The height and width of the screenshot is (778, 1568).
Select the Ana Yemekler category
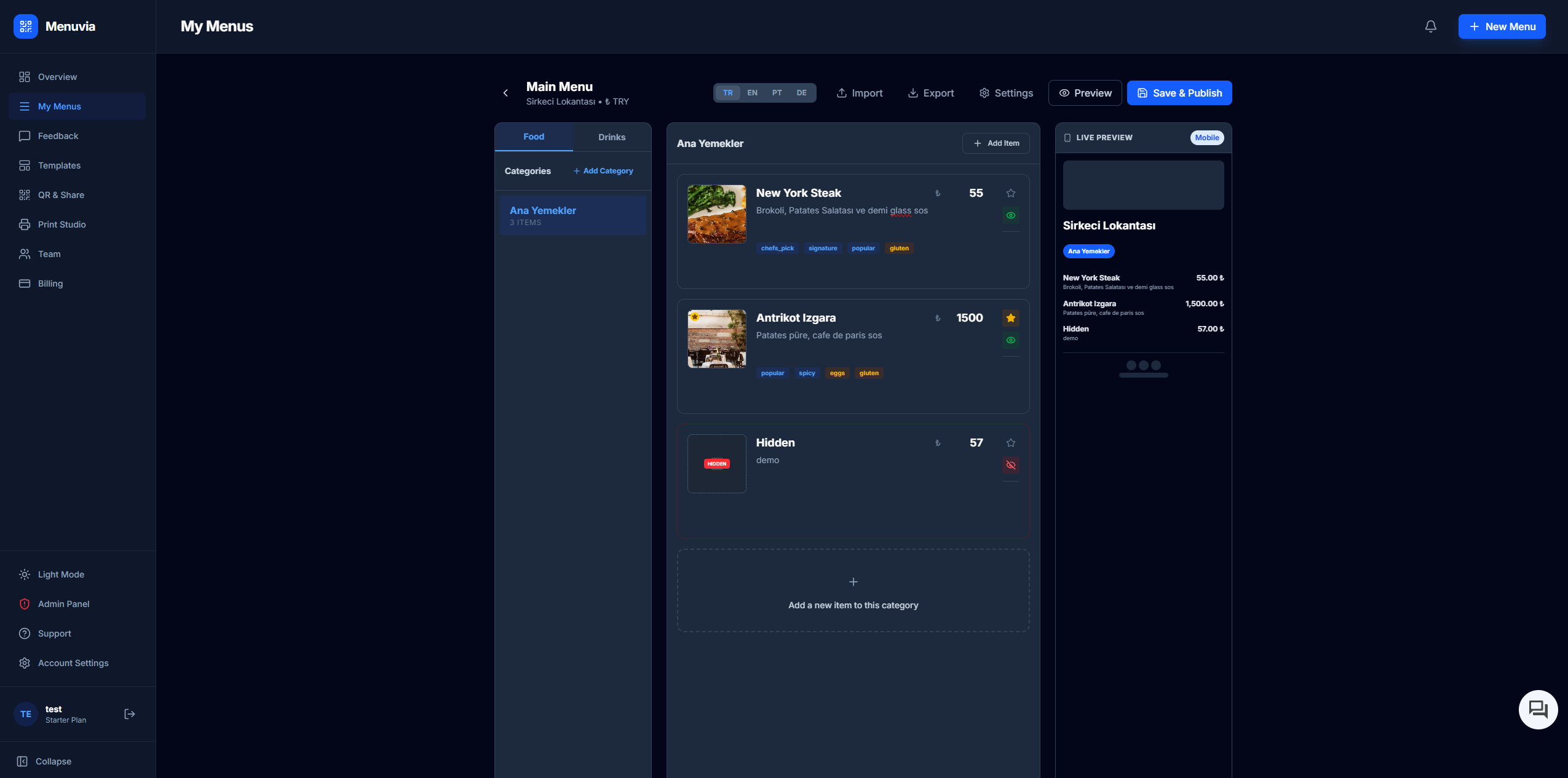(x=572, y=215)
